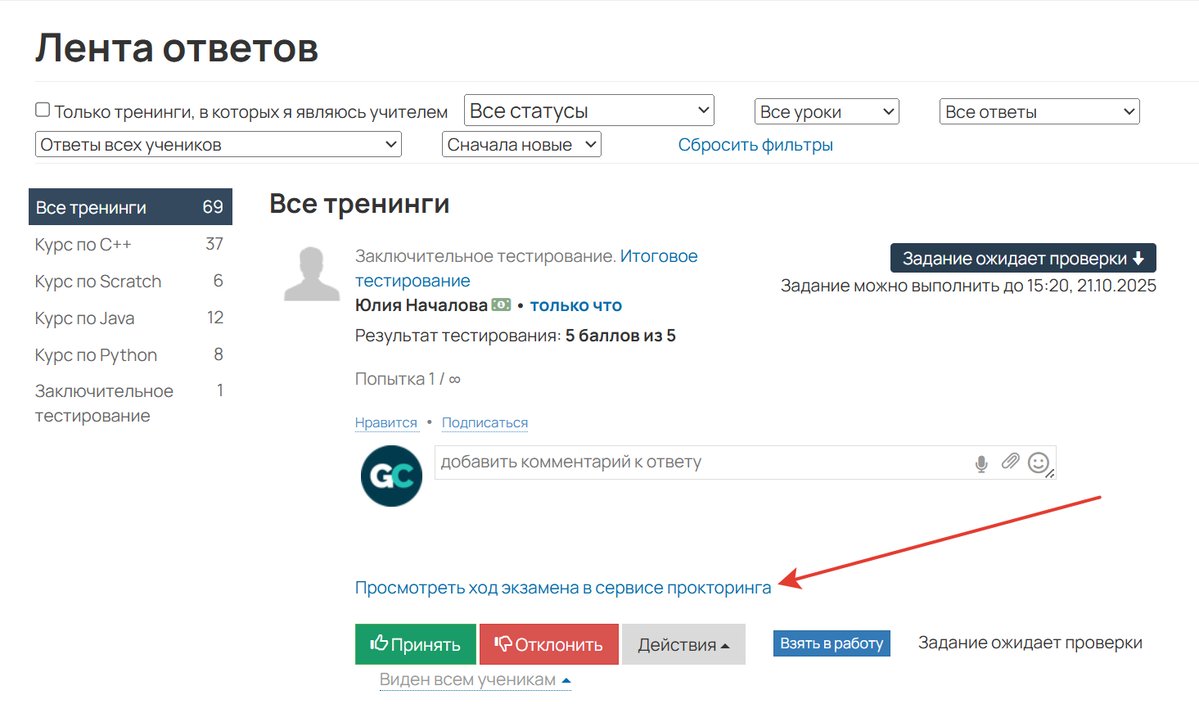The image size is (1199, 722).
Task: Click the GC avatar next to comment box
Action: click(x=391, y=475)
